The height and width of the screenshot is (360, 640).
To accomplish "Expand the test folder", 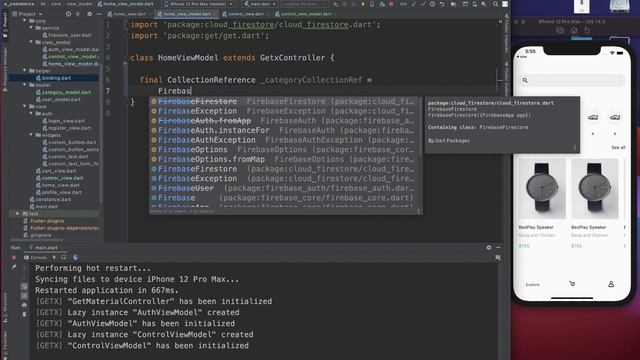I will pyautogui.click(x=18, y=213).
